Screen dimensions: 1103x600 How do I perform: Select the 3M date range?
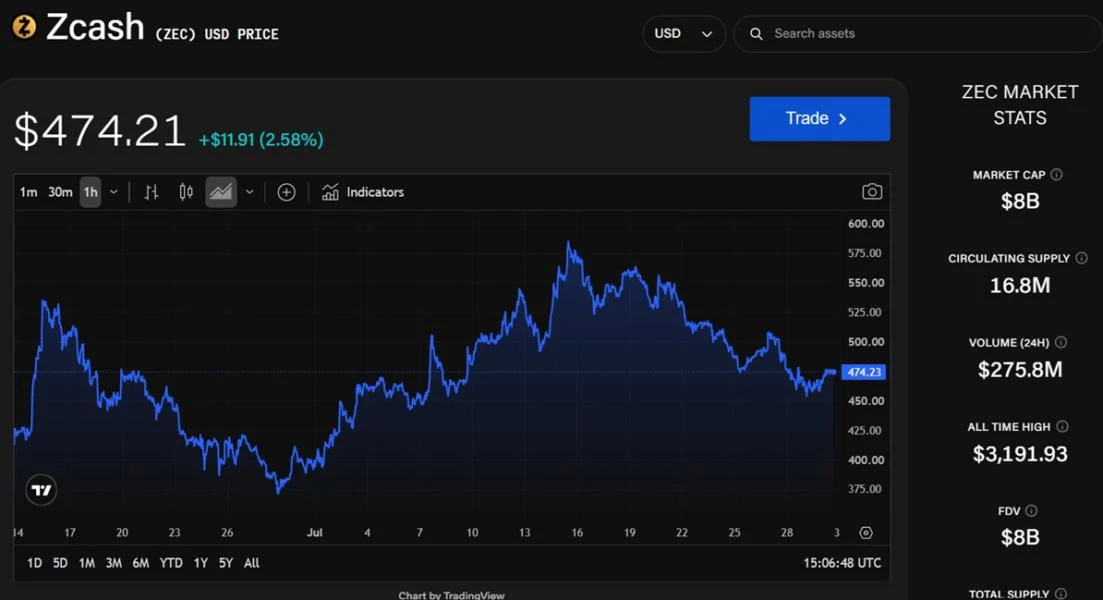tap(114, 563)
